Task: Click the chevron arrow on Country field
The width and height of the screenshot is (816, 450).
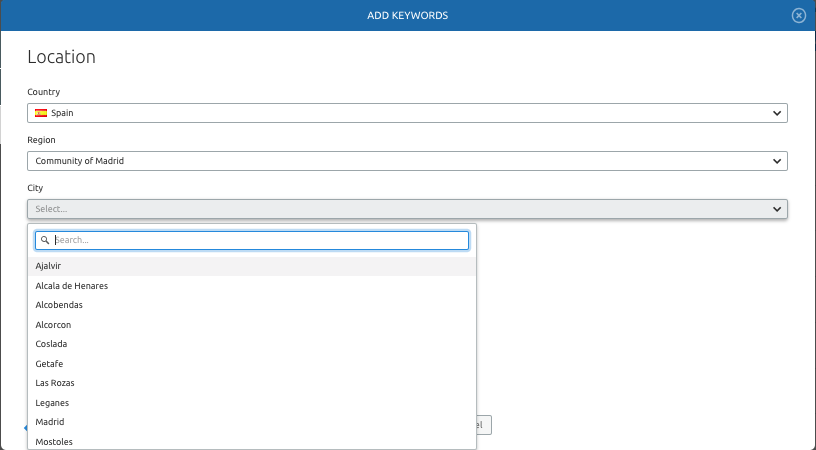Action: (777, 113)
